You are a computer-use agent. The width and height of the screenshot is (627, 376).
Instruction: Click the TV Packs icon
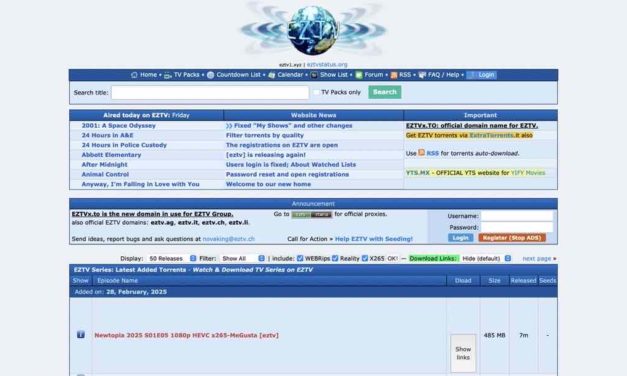[x=168, y=75]
